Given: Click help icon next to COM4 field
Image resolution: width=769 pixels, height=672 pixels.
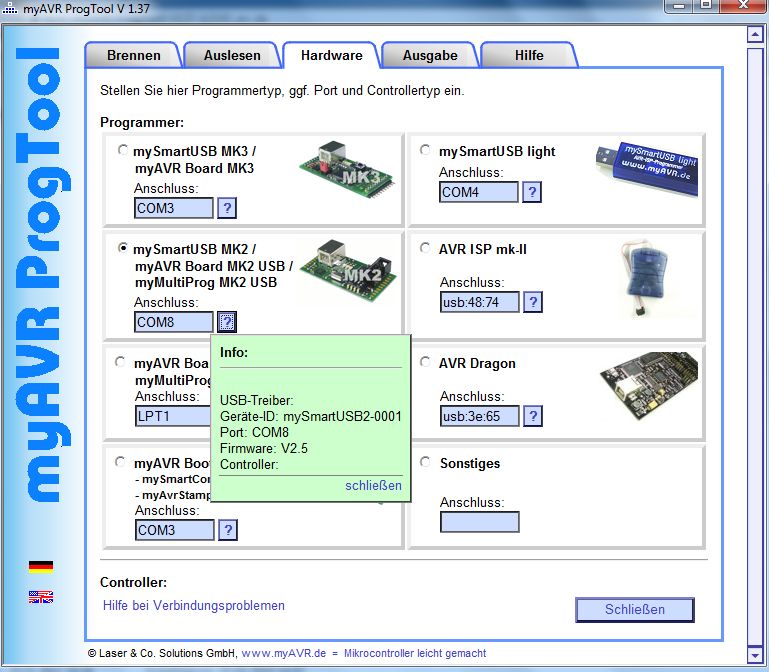Looking at the screenshot, I should coord(532,192).
